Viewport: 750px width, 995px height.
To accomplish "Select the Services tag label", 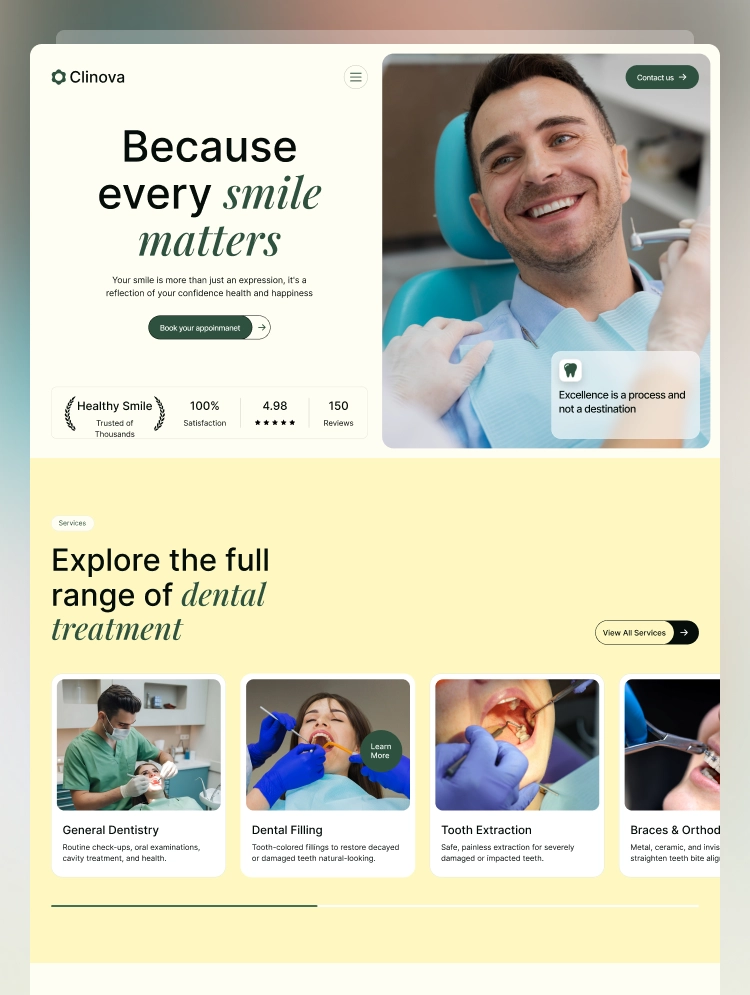I will [72, 524].
